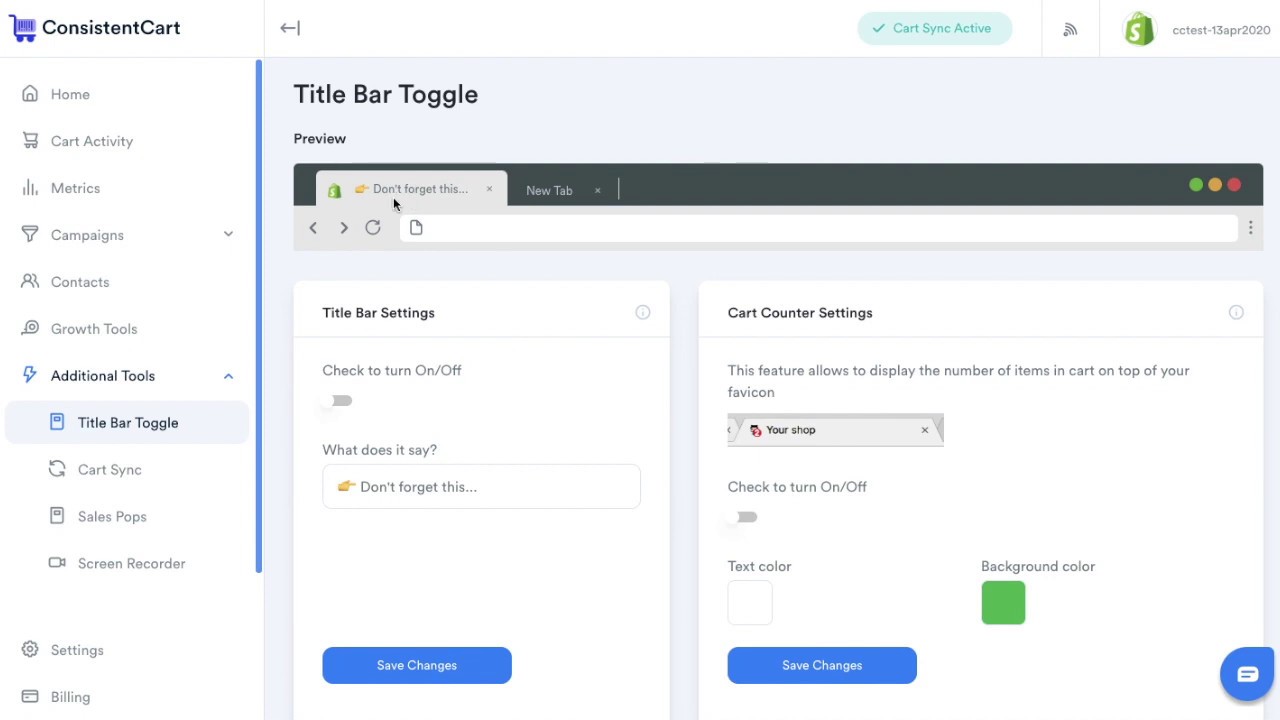The height and width of the screenshot is (720, 1280).
Task: Collapse the Additional Tools chevron
Action: (228, 376)
